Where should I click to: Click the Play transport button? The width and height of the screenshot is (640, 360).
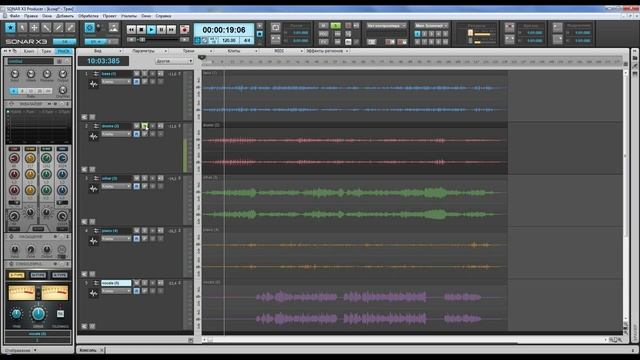click(151, 29)
